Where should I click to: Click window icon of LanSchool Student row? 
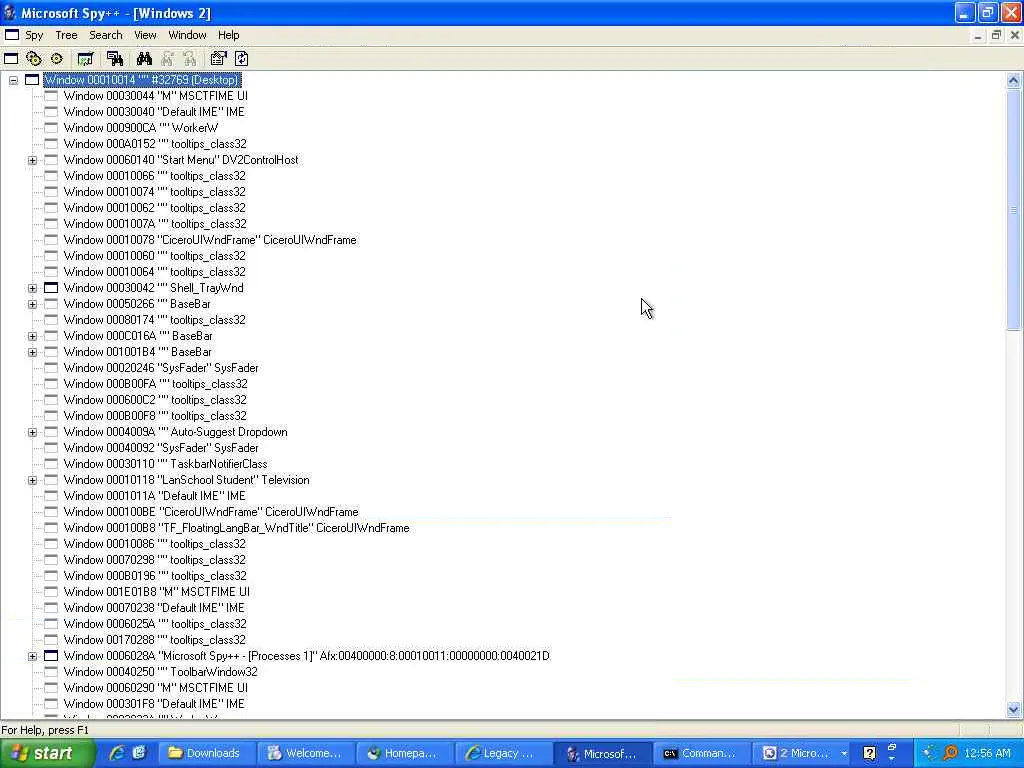[51, 480]
